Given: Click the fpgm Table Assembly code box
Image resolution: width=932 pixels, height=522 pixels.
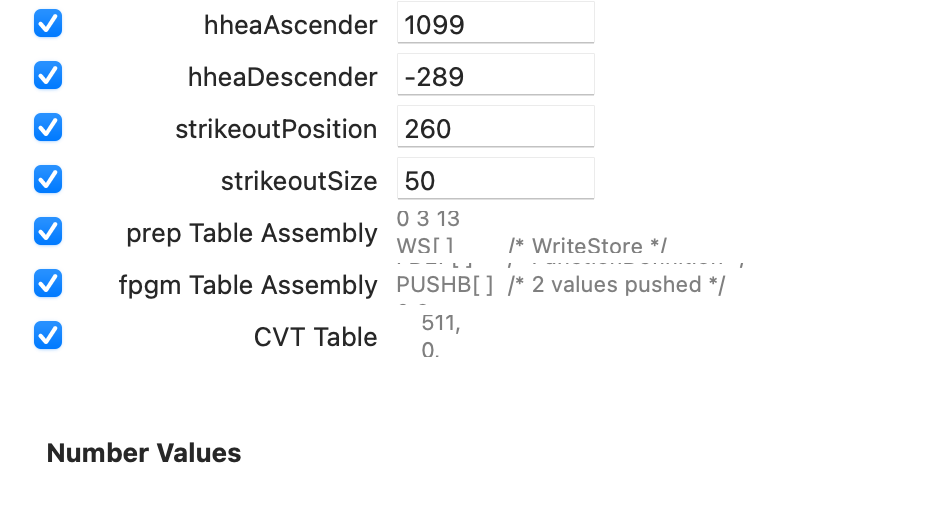Looking at the screenshot, I should pyautogui.click(x=560, y=284).
